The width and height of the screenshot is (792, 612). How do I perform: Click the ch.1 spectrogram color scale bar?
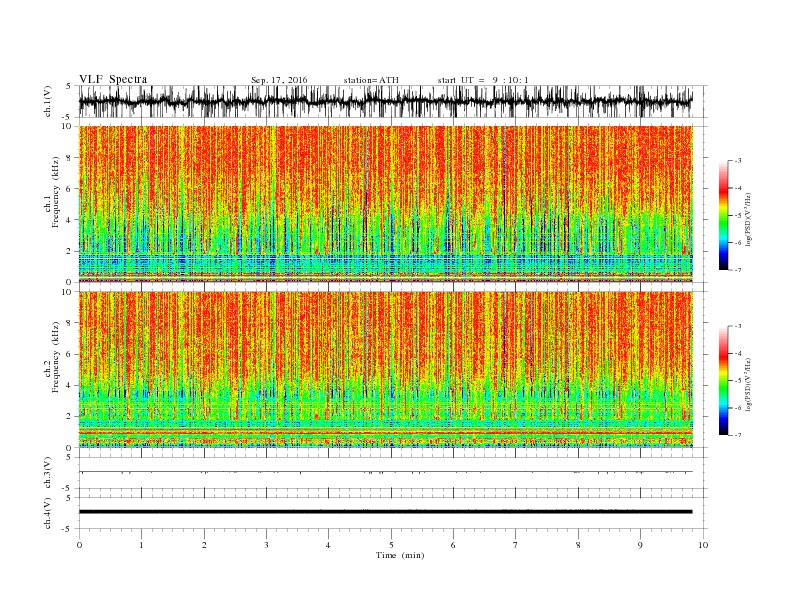(x=723, y=215)
